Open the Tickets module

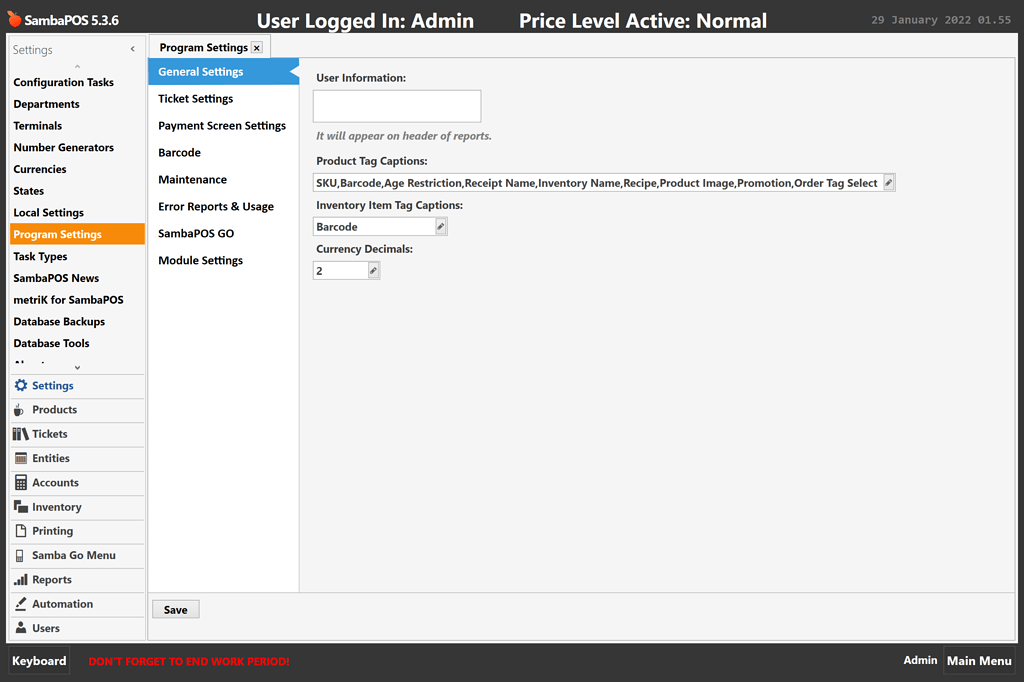point(78,434)
